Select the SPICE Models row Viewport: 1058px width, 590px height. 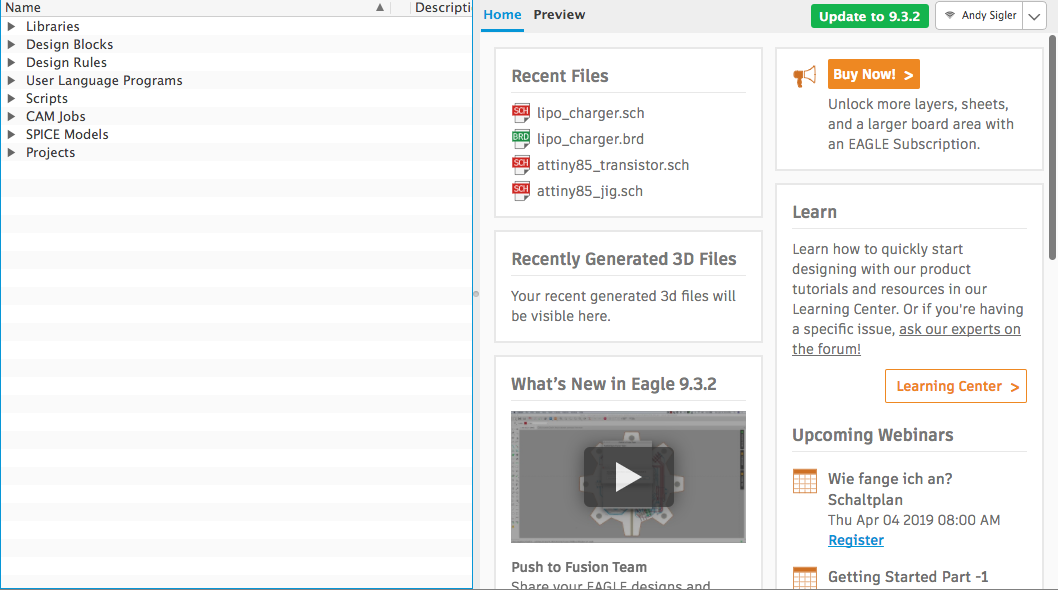point(236,134)
